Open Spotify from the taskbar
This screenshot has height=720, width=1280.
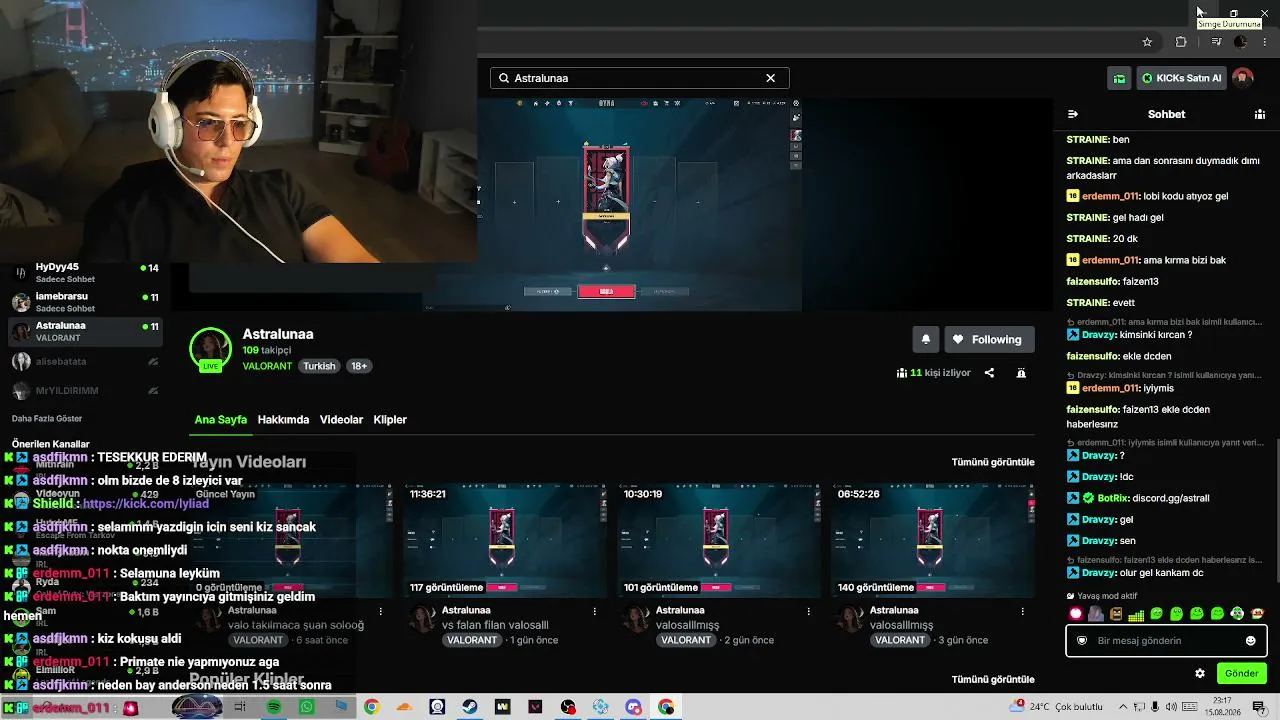pyautogui.click(x=274, y=707)
